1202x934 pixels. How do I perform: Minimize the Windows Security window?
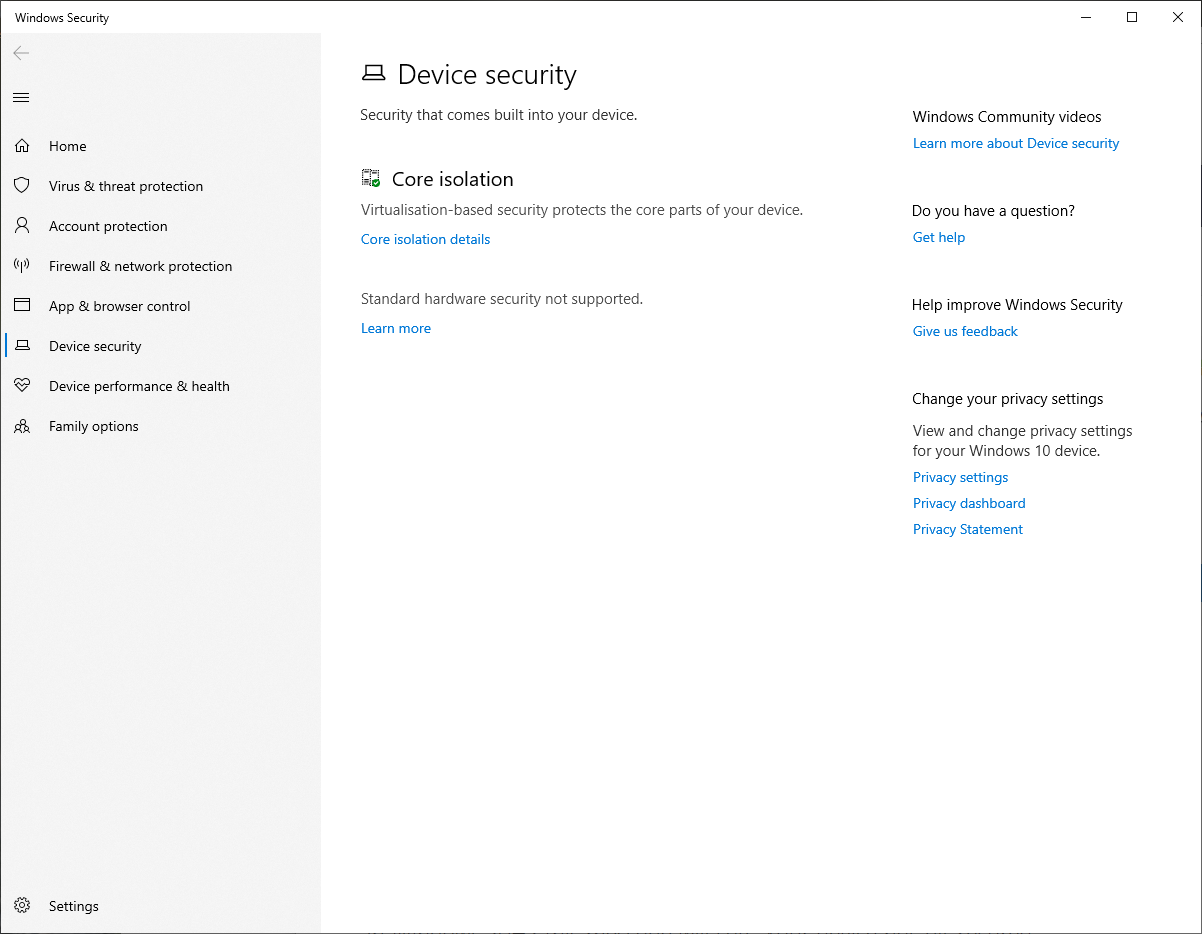[x=1086, y=17]
